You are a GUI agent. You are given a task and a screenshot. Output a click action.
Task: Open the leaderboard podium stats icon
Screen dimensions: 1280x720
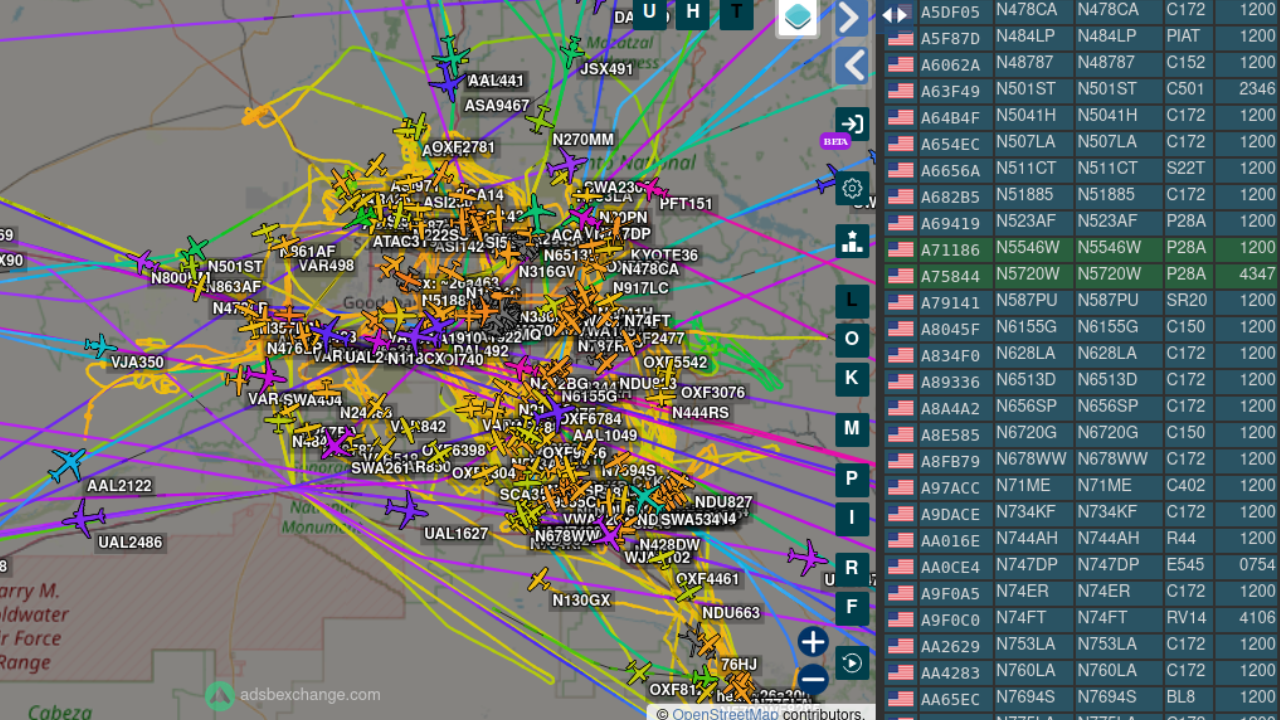click(x=852, y=240)
